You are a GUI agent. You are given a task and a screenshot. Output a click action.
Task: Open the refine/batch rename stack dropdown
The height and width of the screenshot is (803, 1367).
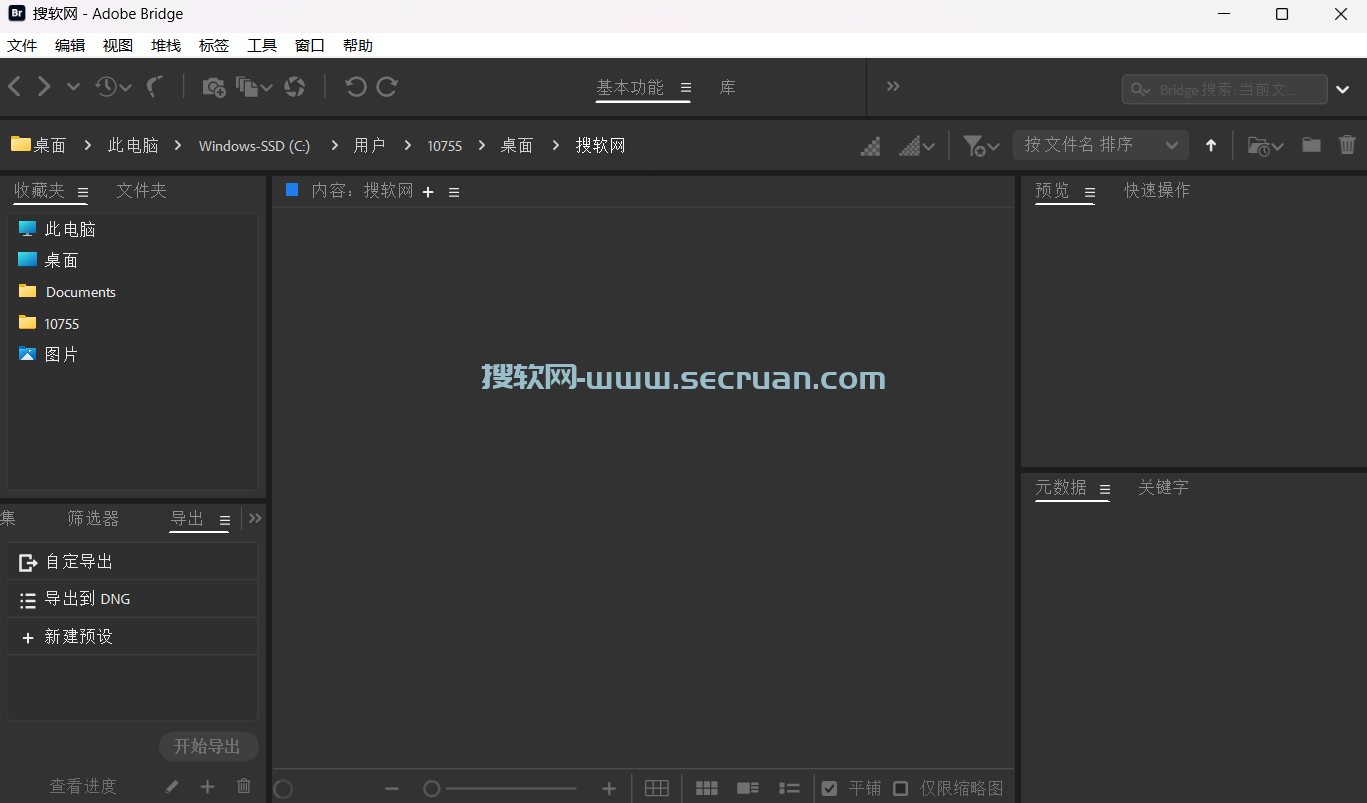254,87
